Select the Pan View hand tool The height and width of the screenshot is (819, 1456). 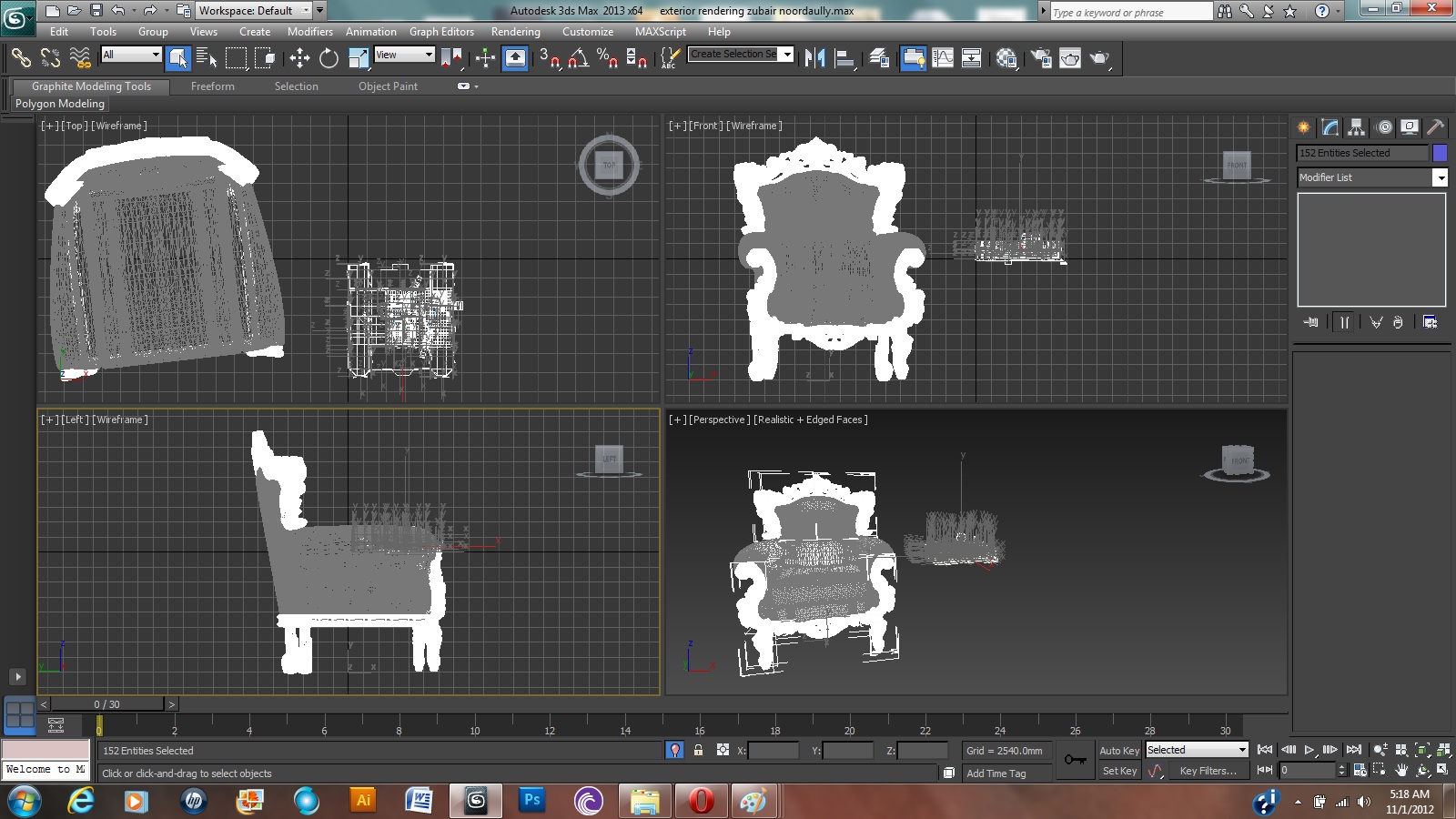coord(1401,770)
